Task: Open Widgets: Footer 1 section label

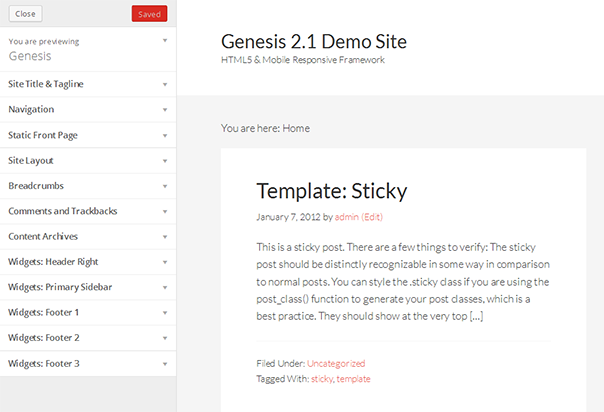Action: (44, 312)
